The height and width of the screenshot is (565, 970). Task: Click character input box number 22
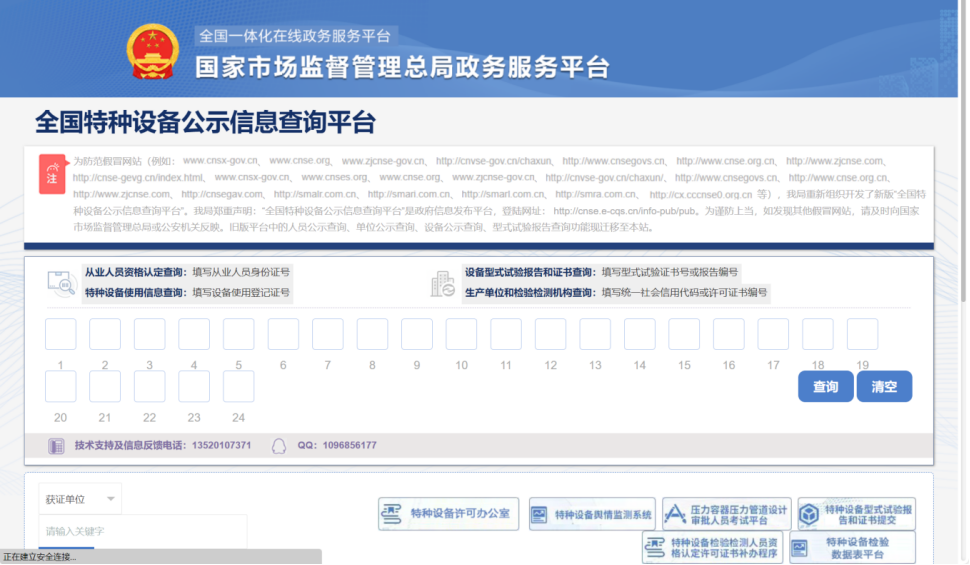pos(150,386)
